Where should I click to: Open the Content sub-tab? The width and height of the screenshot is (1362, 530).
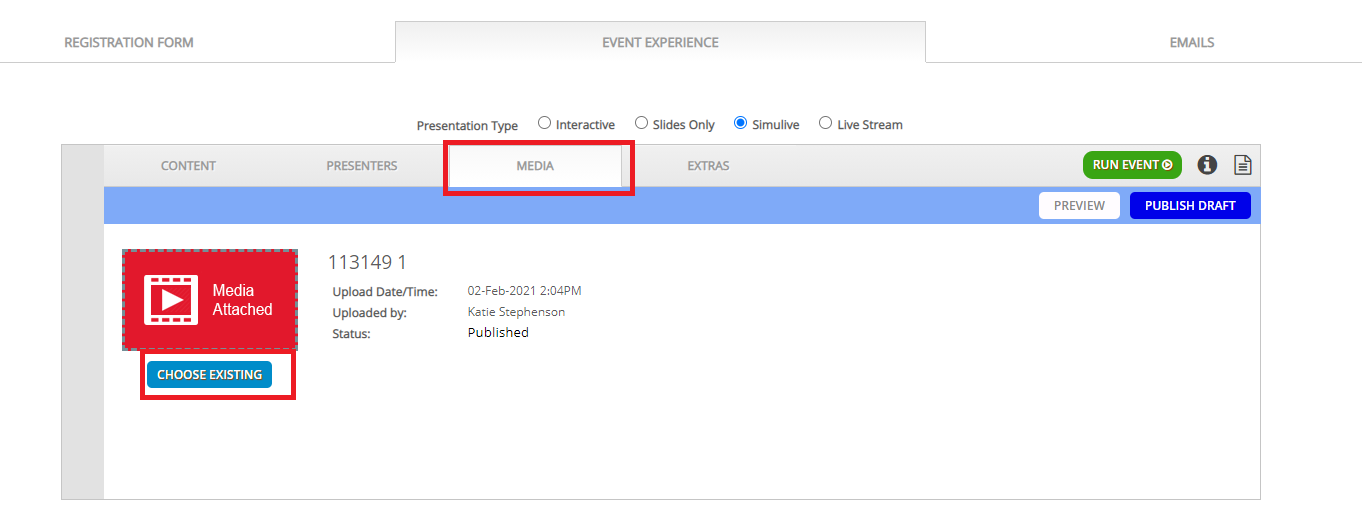tap(188, 165)
